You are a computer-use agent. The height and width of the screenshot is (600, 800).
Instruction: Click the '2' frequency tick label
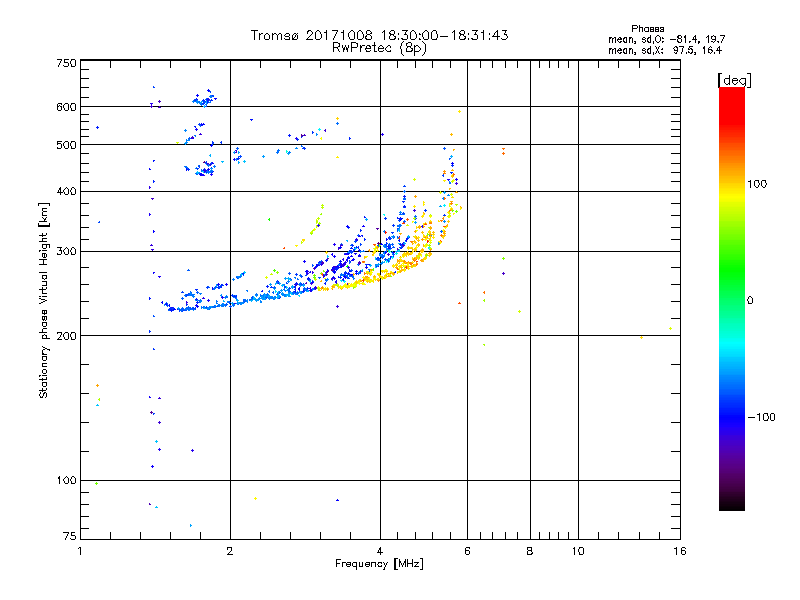(230, 551)
